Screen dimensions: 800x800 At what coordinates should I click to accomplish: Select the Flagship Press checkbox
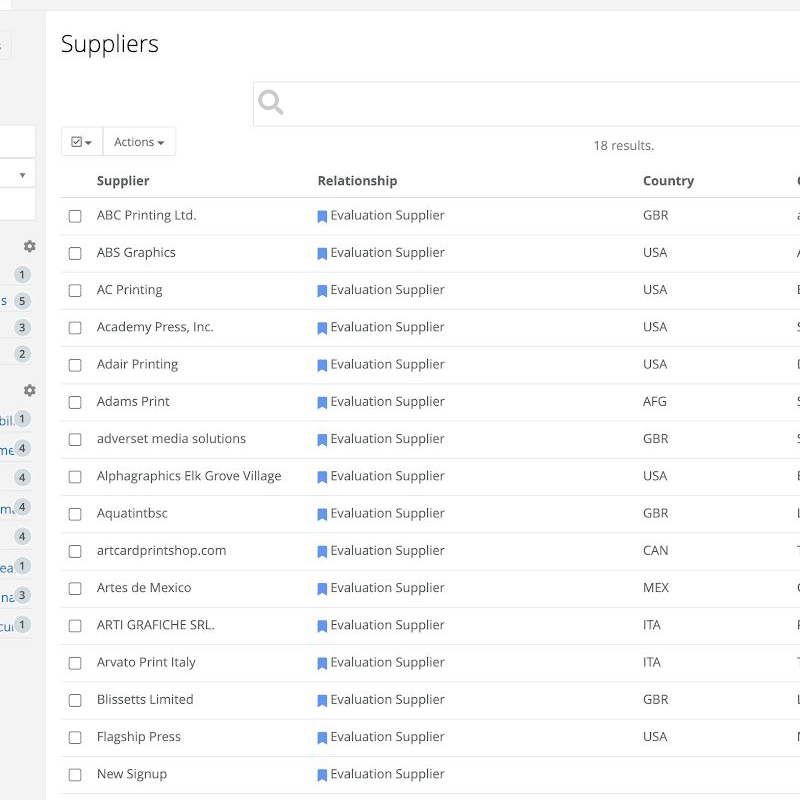(75, 738)
